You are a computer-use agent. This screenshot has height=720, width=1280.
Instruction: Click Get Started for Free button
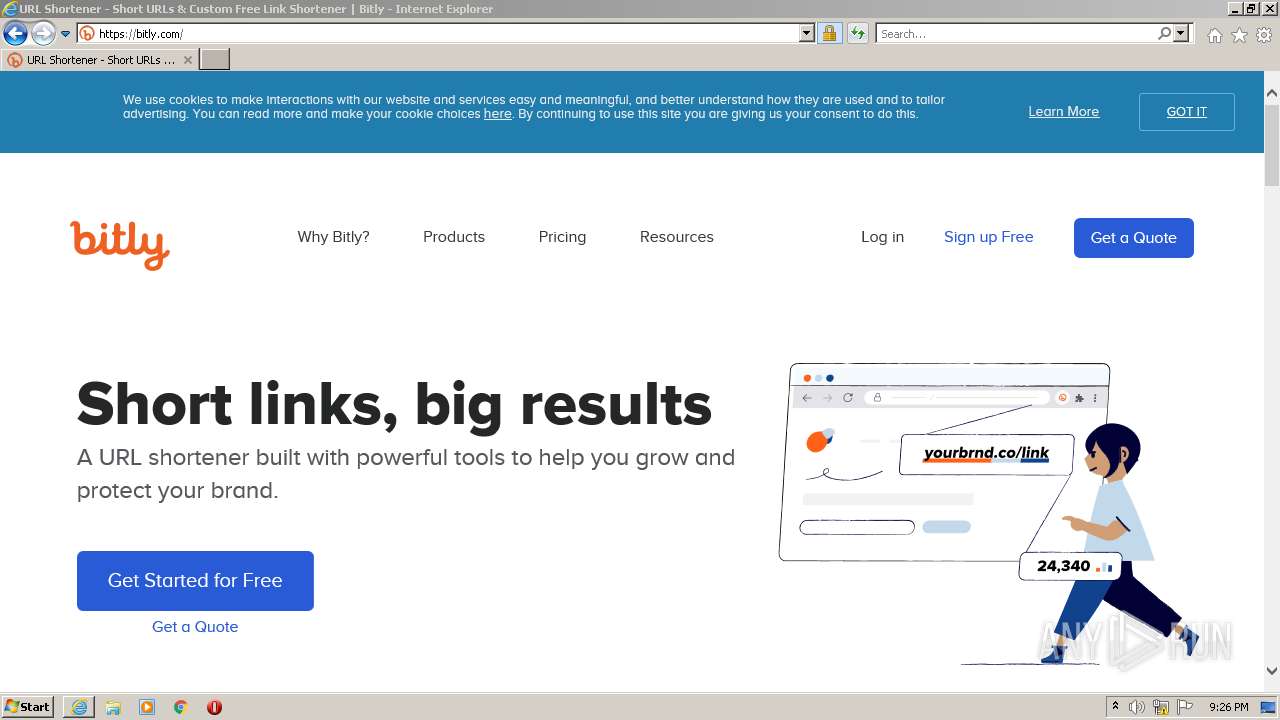pos(195,581)
